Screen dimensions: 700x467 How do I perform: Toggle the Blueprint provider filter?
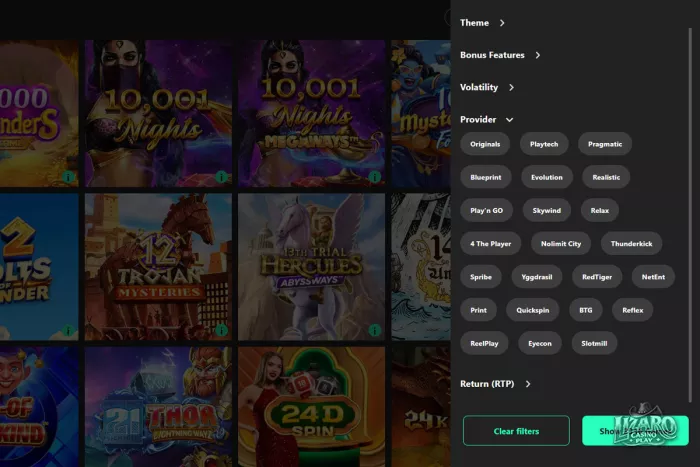coord(486,177)
